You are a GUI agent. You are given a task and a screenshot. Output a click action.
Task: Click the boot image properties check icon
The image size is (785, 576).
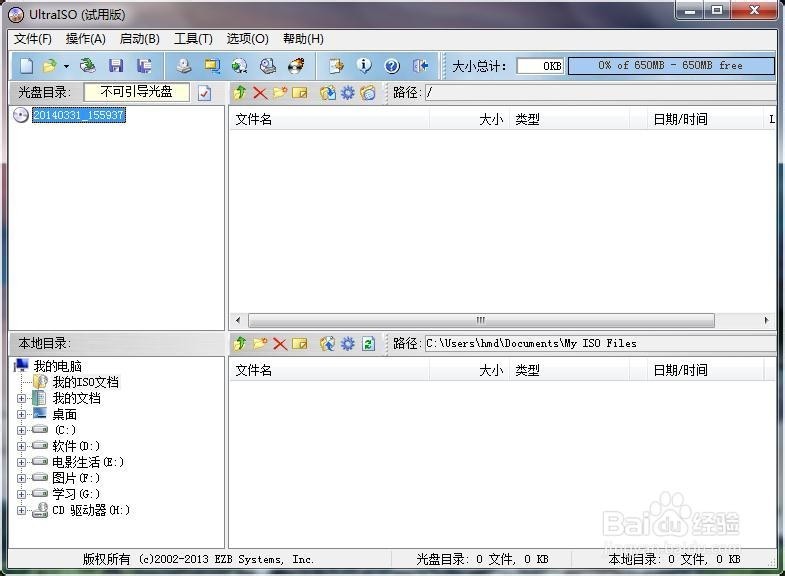pyautogui.click(x=204, y=93)
